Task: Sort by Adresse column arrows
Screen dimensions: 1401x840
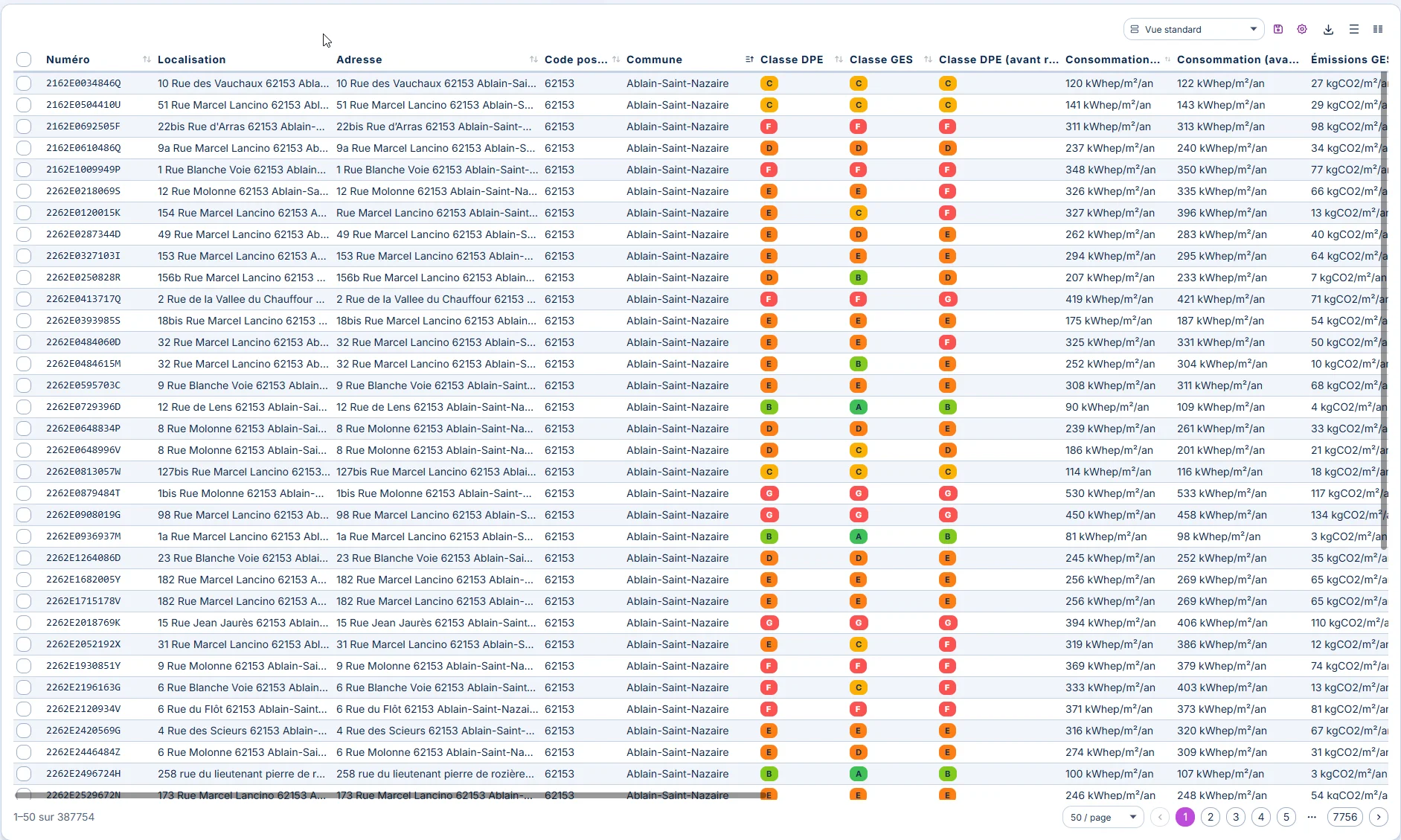Action: 533,60
